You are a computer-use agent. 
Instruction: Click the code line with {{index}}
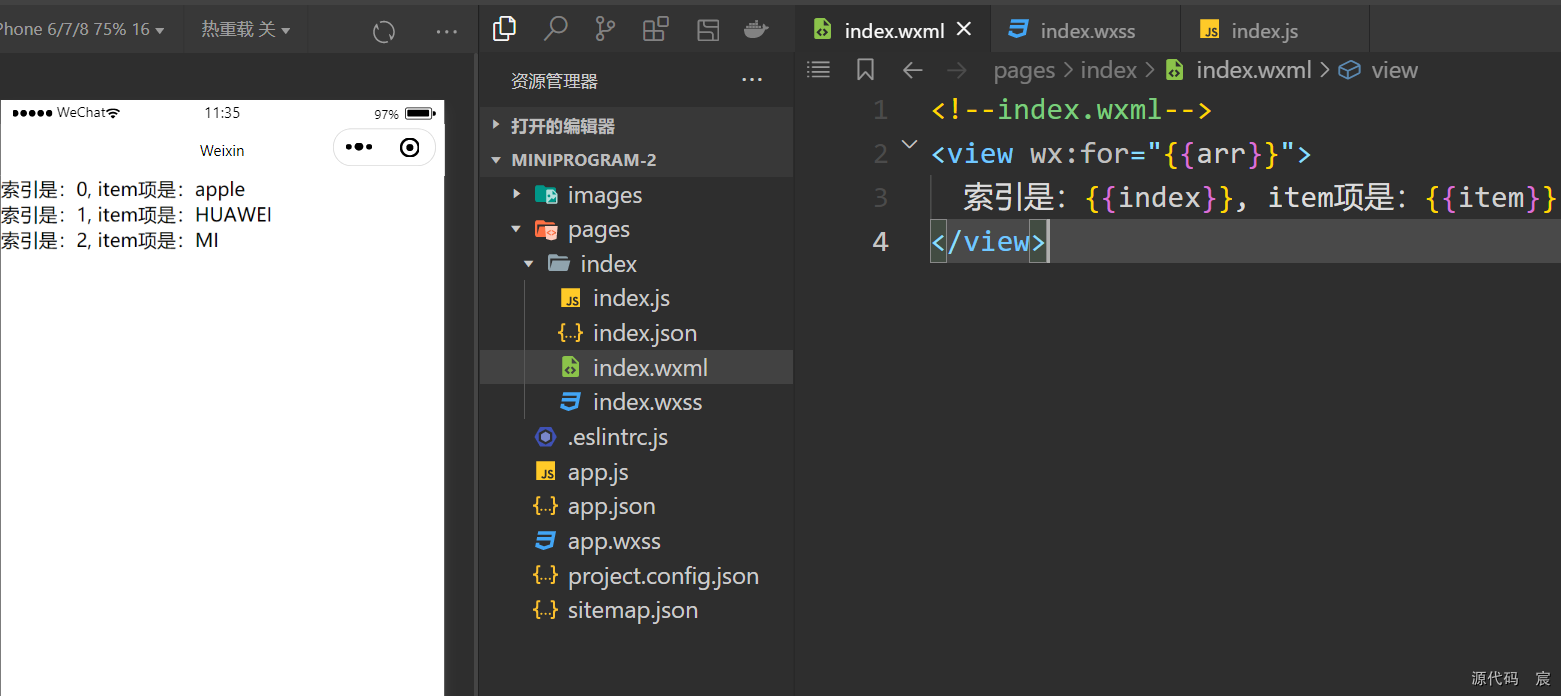tap(1260, 197)
